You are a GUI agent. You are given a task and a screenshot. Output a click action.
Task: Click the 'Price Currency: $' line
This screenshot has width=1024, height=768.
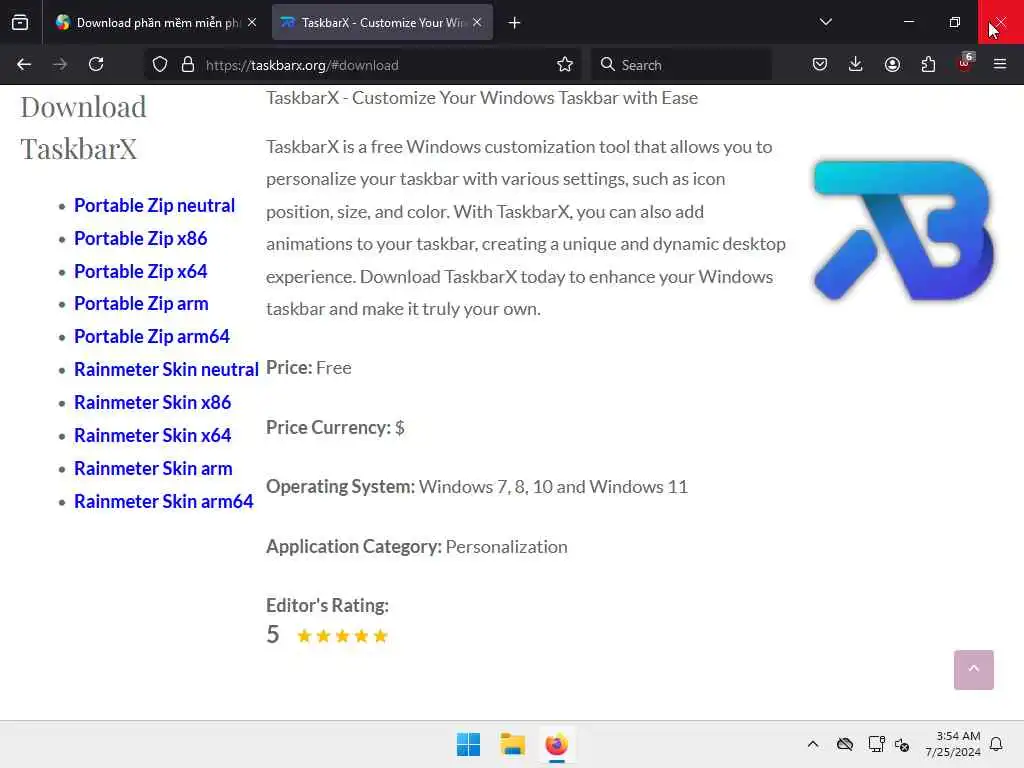pyautogui.click(x=335, y=427)
